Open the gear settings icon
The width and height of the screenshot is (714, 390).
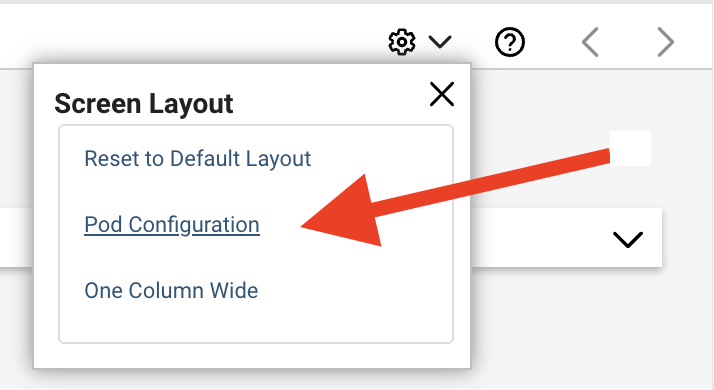click(402, 42)
